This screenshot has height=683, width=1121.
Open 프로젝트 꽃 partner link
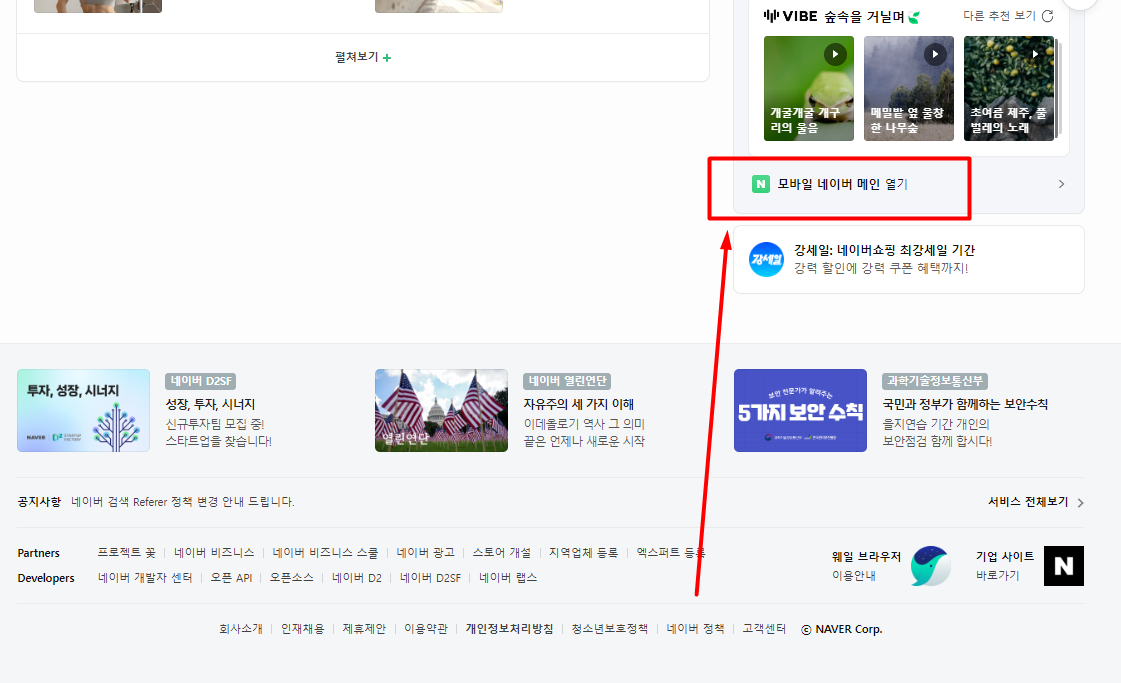tap(127, 553)
